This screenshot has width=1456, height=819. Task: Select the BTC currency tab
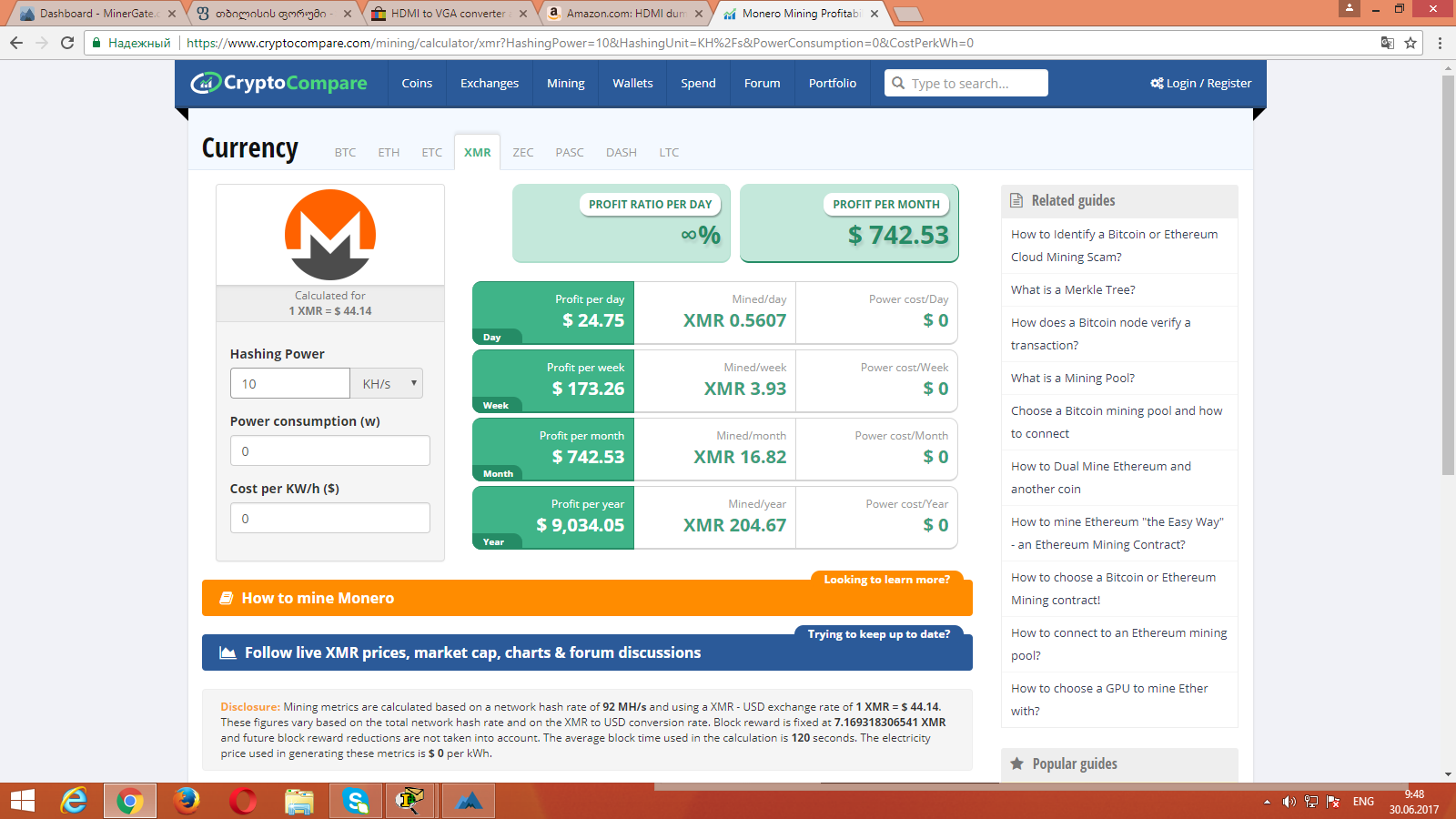pyautogui.click(x=345, y=152)
